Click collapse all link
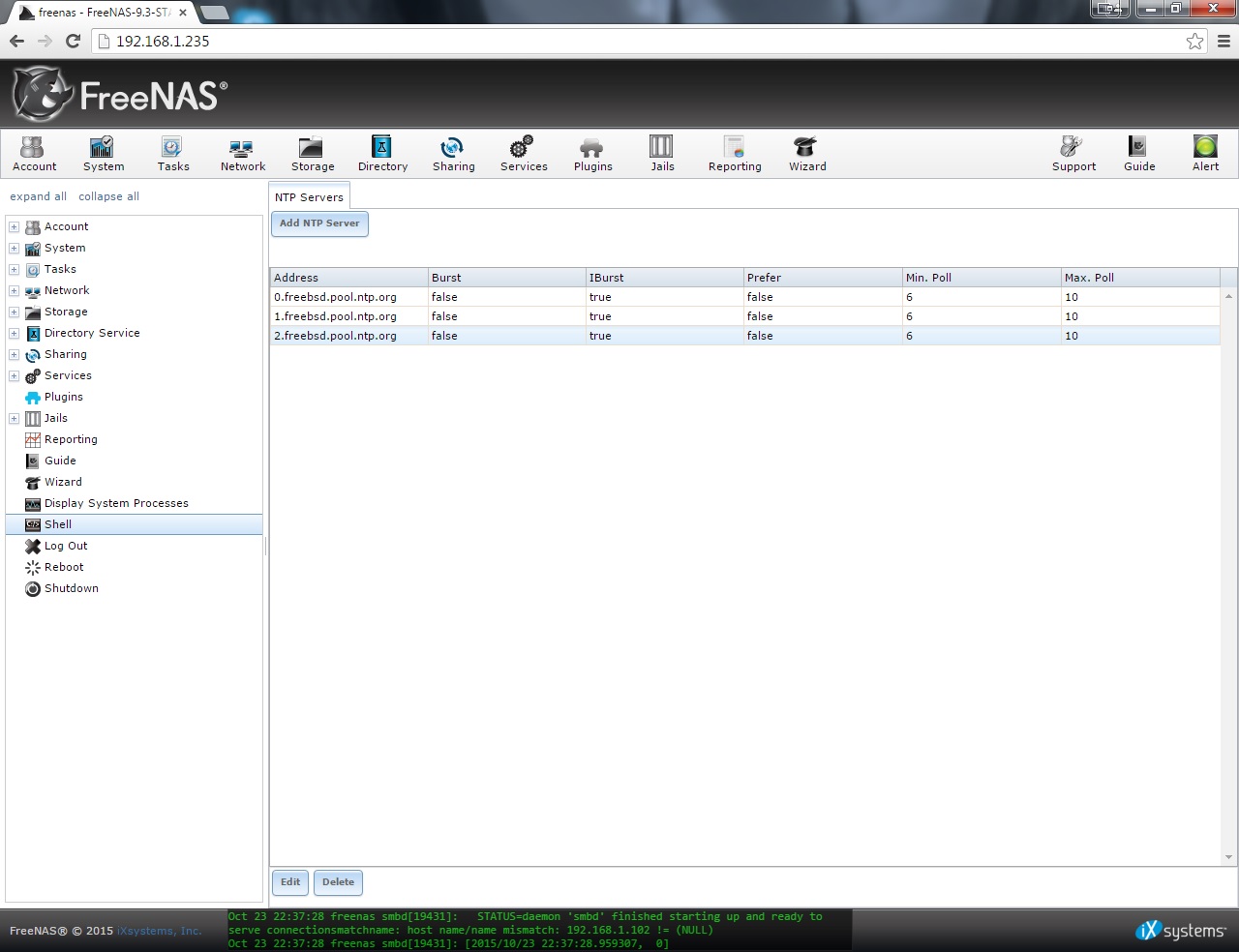This screenshot has height=952, width=1239. [108, 196]
